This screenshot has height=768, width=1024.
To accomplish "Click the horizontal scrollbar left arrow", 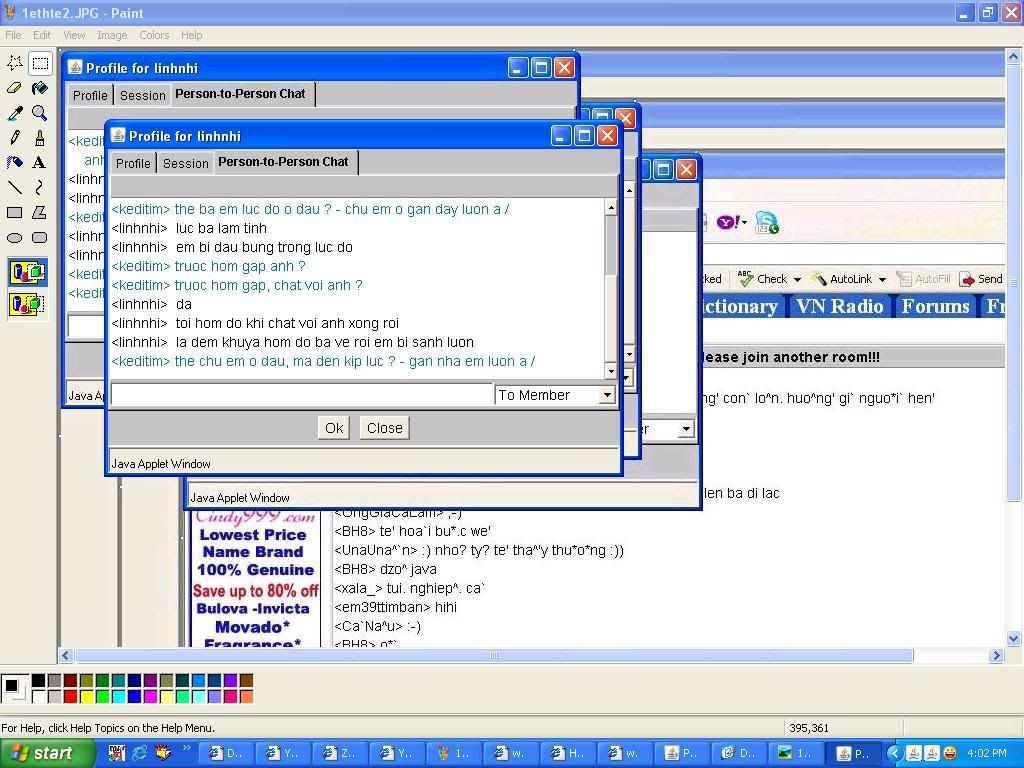I will [65, 655].
